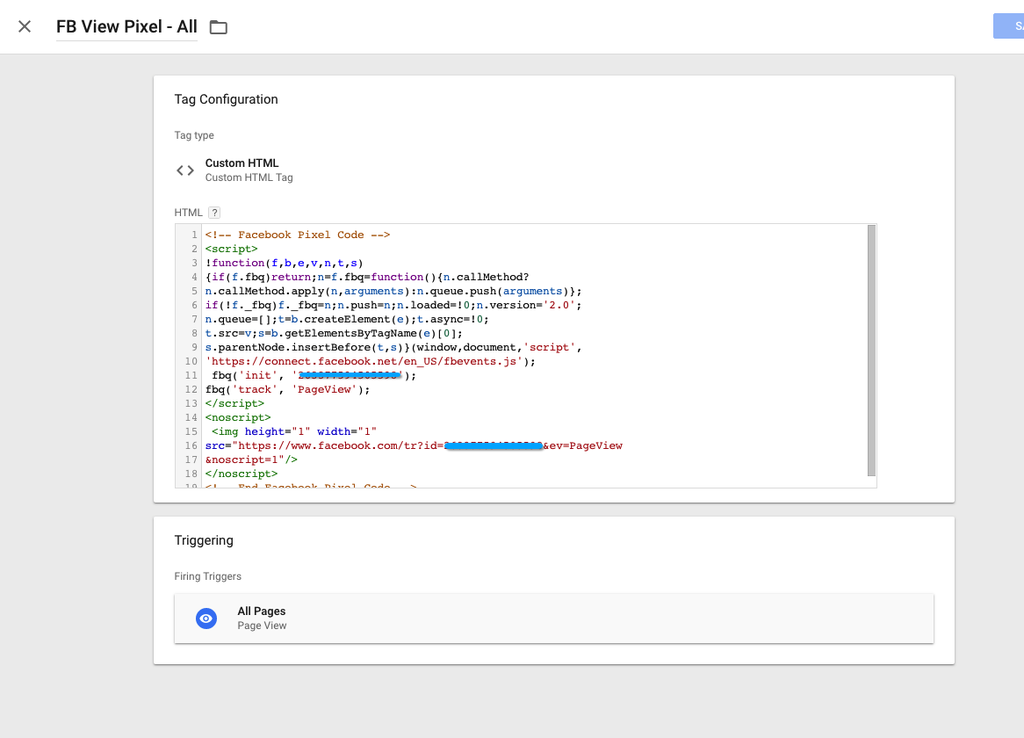The image size is (1024, 738).
Task: Click the Firing Triggers label
Action: coord(208,576)
